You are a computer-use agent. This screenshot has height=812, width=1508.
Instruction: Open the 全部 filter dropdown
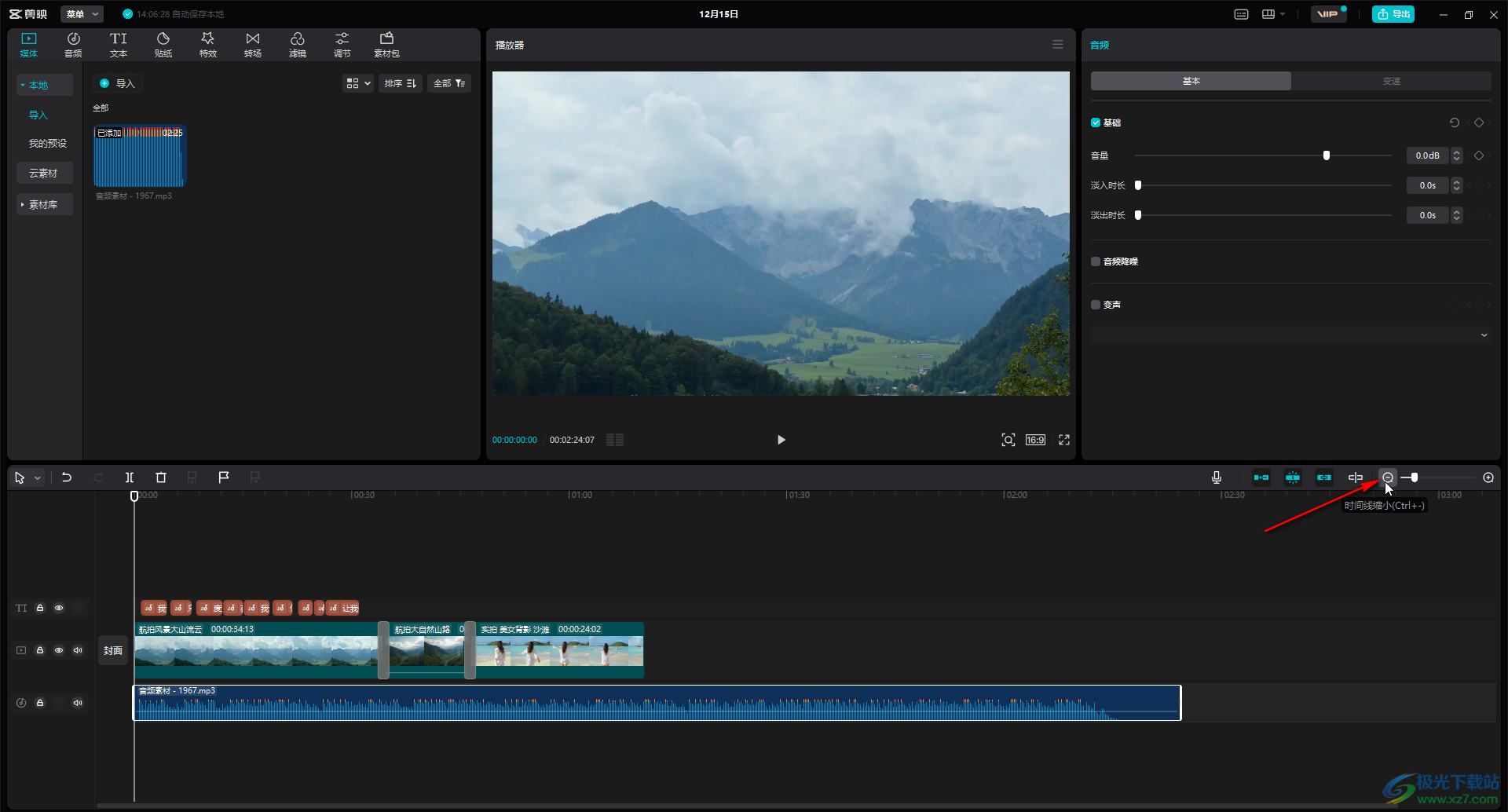click(449, 83)
